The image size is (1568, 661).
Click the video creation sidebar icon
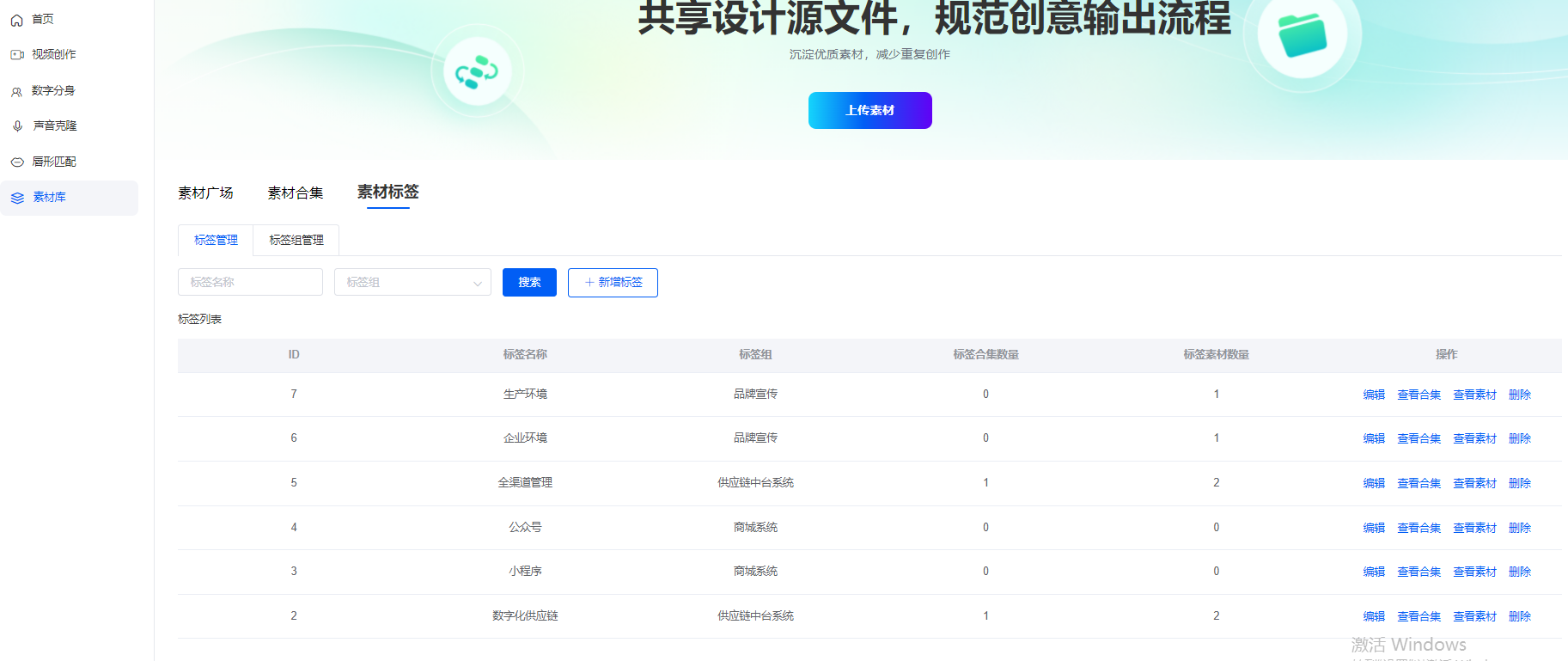click(16, 55)
